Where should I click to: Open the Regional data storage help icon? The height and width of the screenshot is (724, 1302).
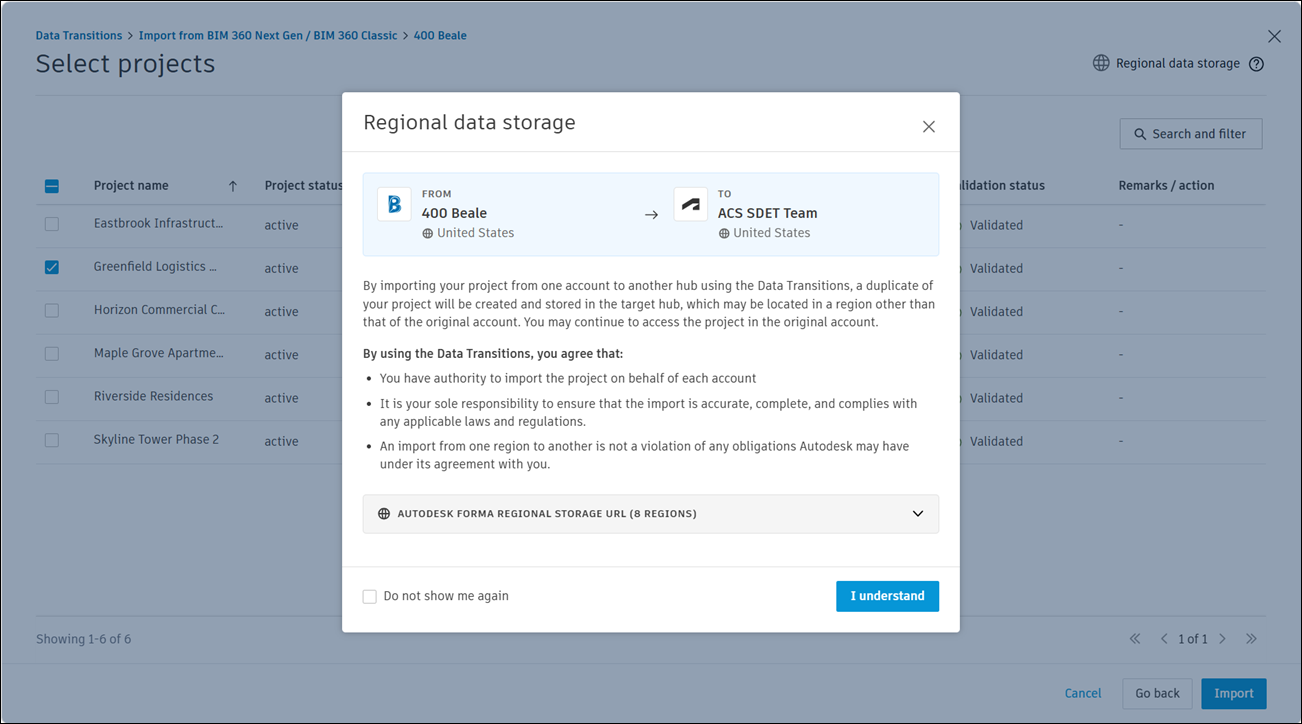point(1257,64)
